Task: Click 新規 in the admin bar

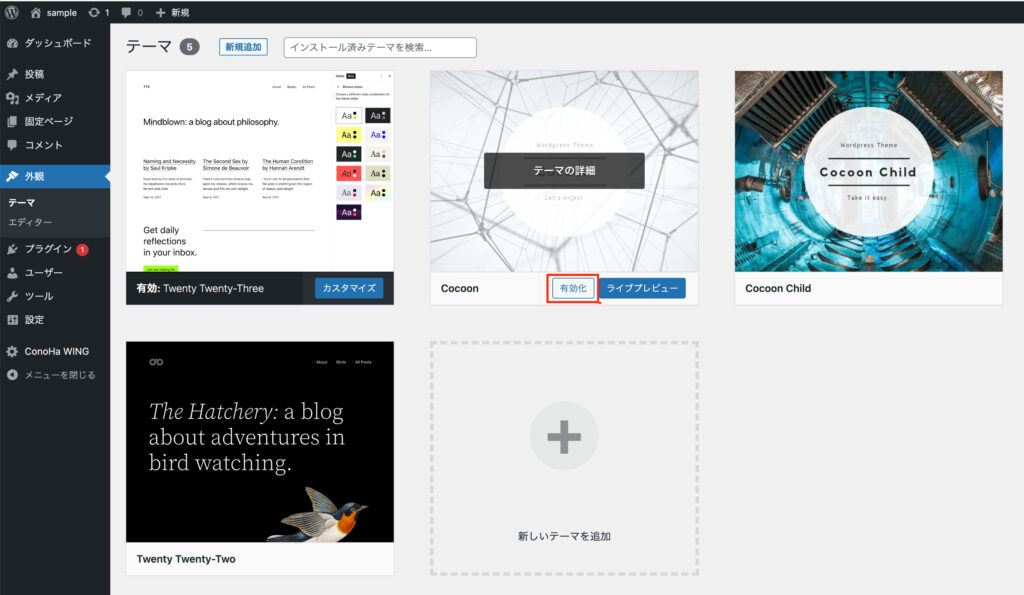Action: click(x=180, y=12)
